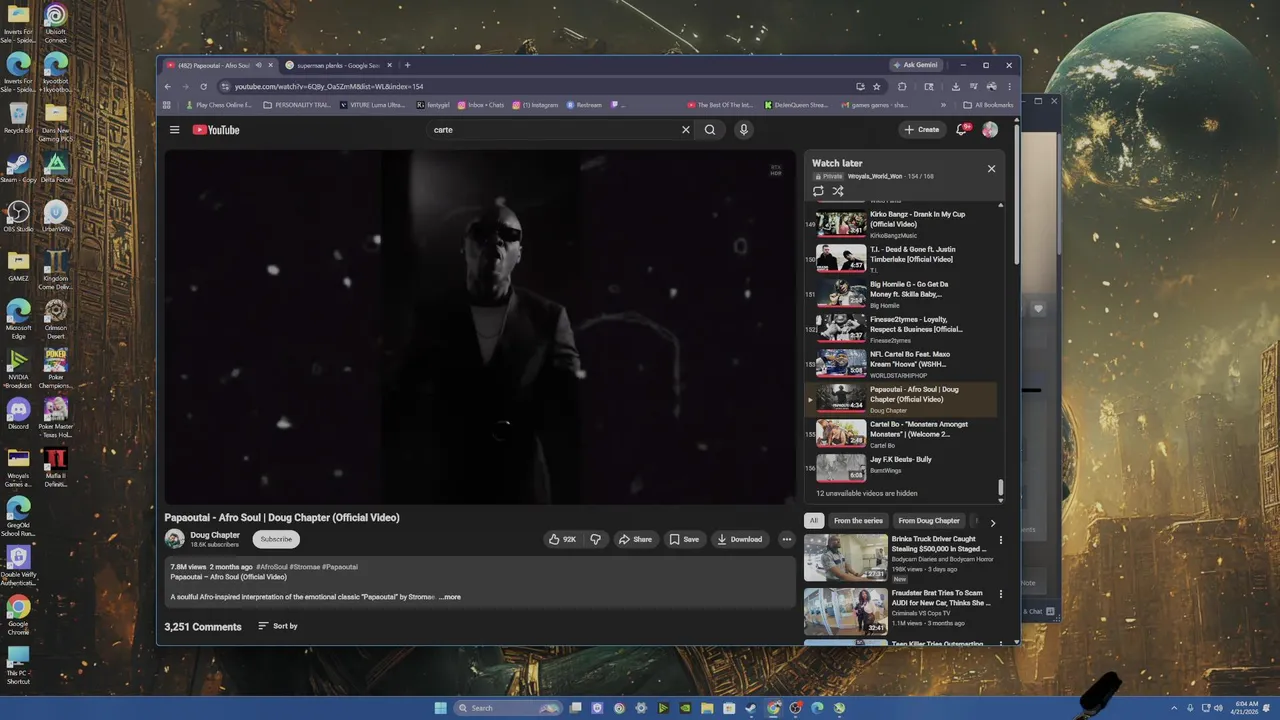Clear the search box text 'carte'

[686, 130]
